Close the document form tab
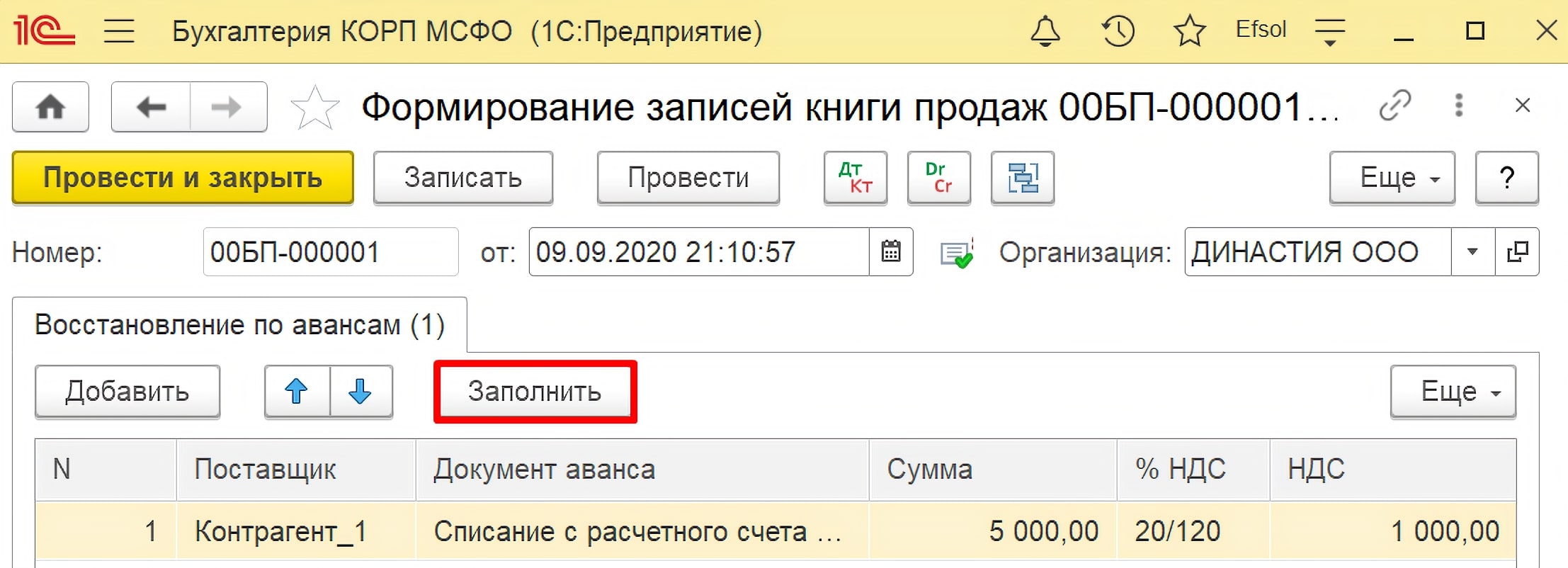Screen dimensions: 1568x568 coord(1523,106)
